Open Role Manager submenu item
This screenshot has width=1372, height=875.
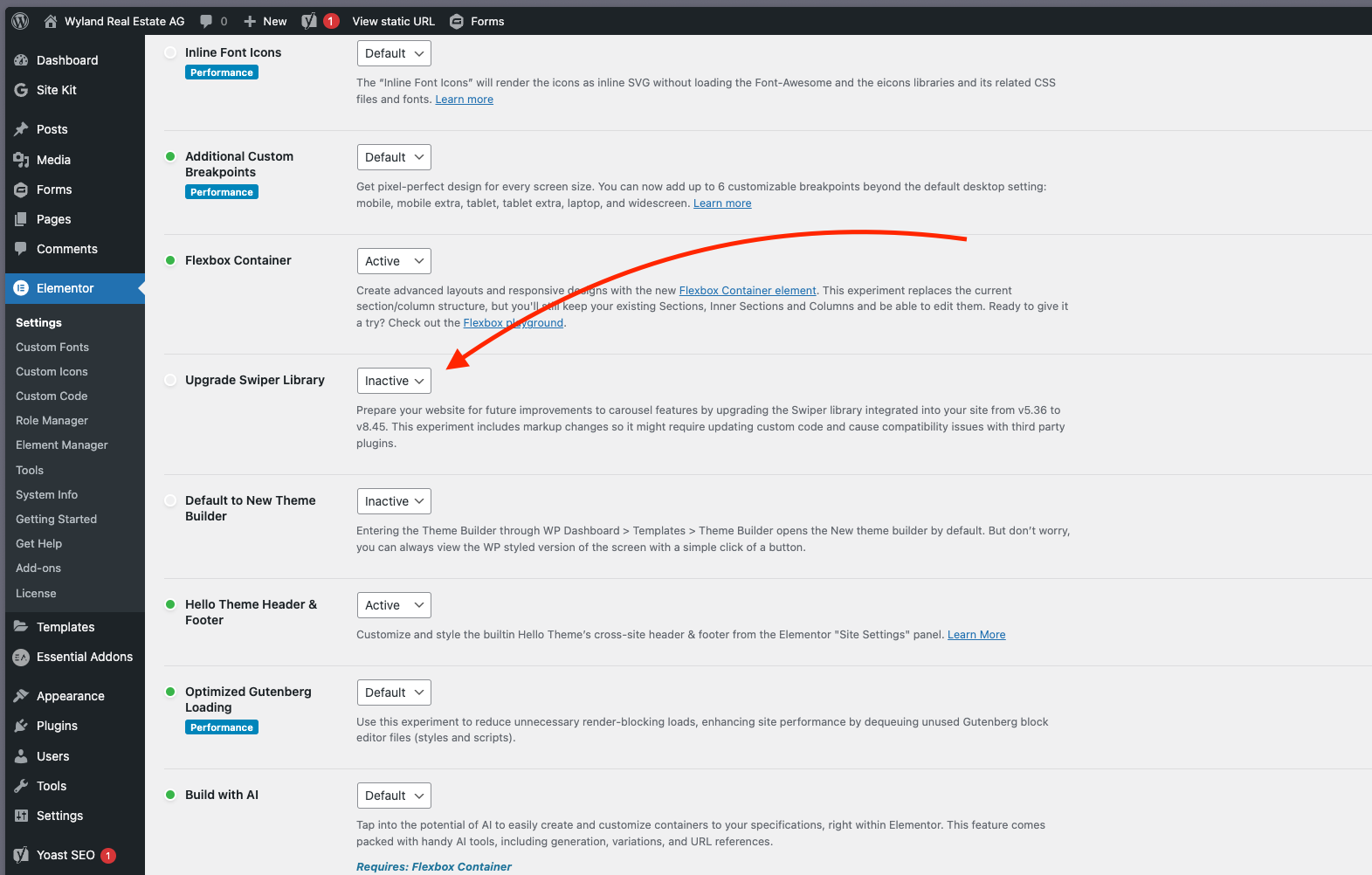click(x=52, y=420)
